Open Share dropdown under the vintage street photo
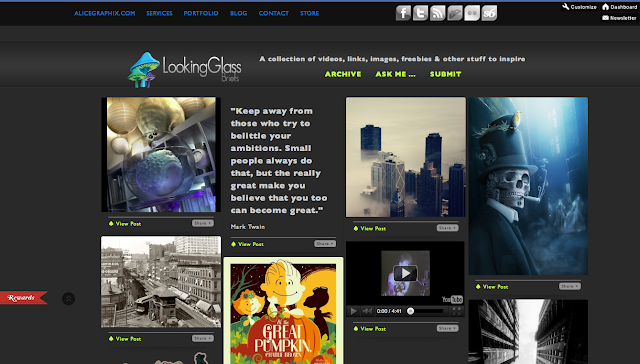Screen dimensions: 640x364 [x=203, y=338]
